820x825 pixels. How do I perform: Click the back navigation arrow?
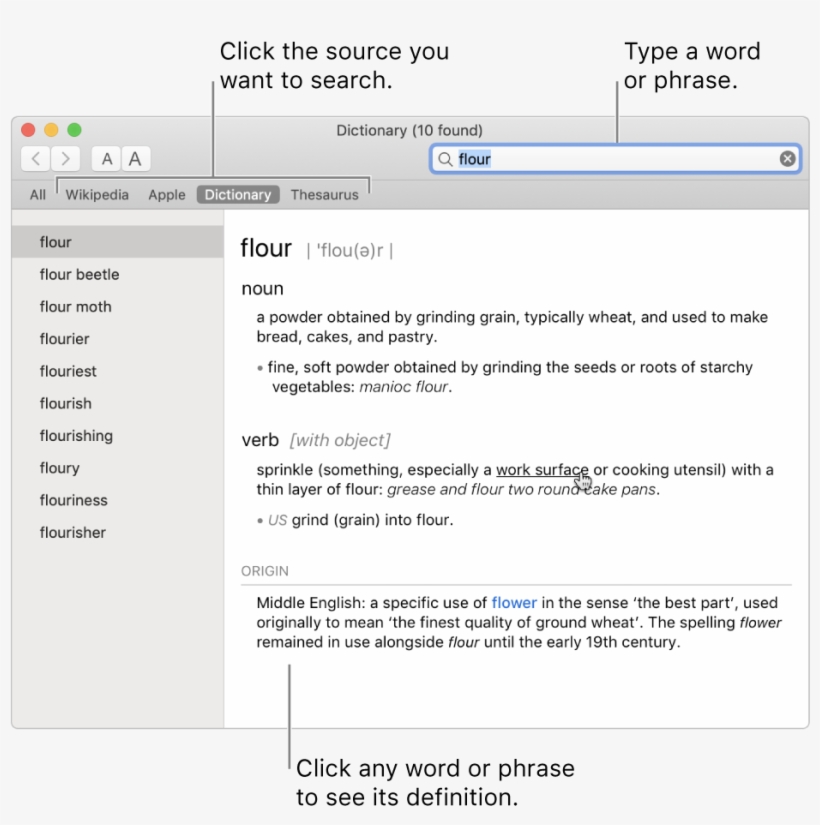pyautogui.click(x=35, y=158)
